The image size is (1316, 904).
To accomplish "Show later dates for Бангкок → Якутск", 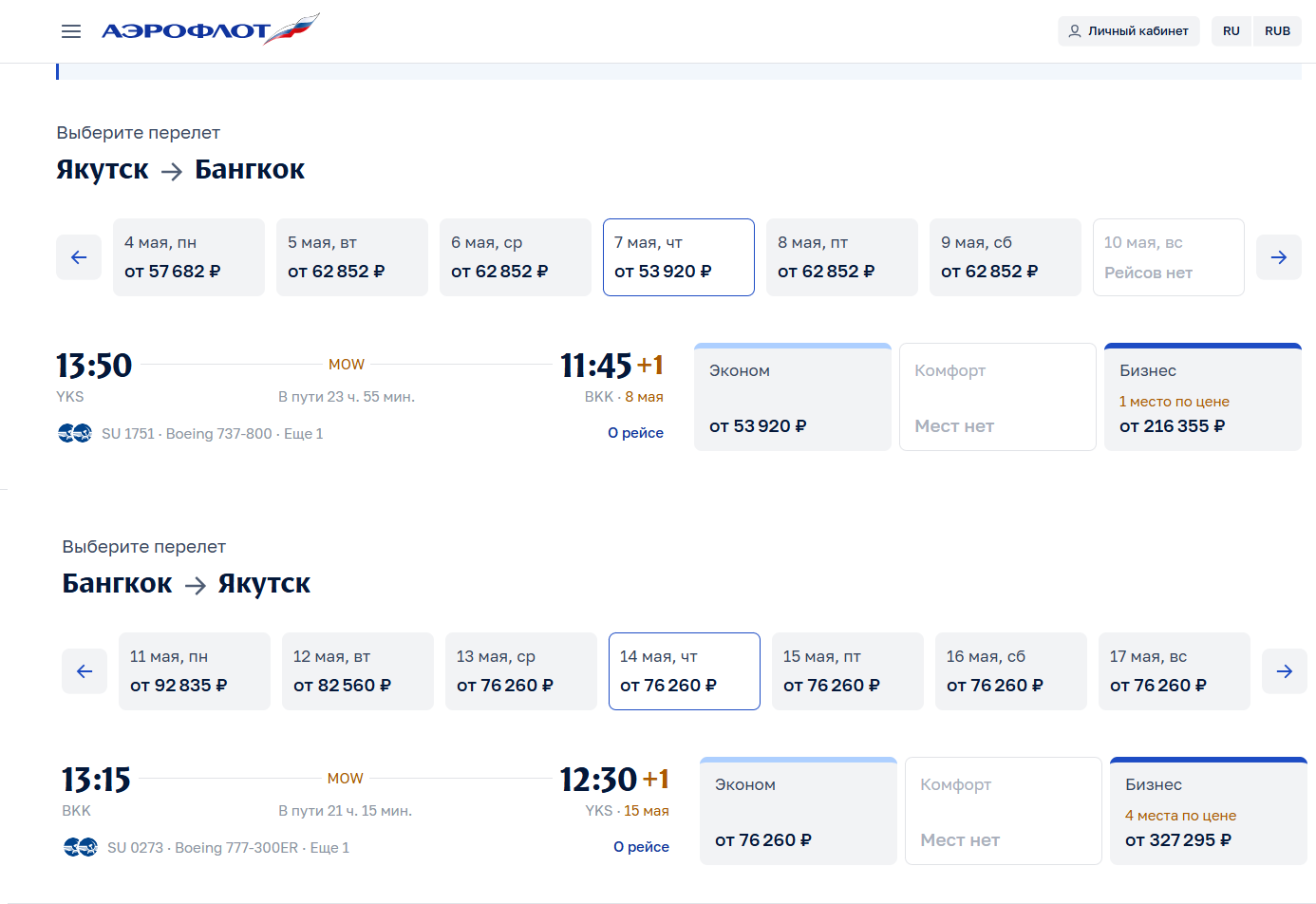I will click(1284, 671).
